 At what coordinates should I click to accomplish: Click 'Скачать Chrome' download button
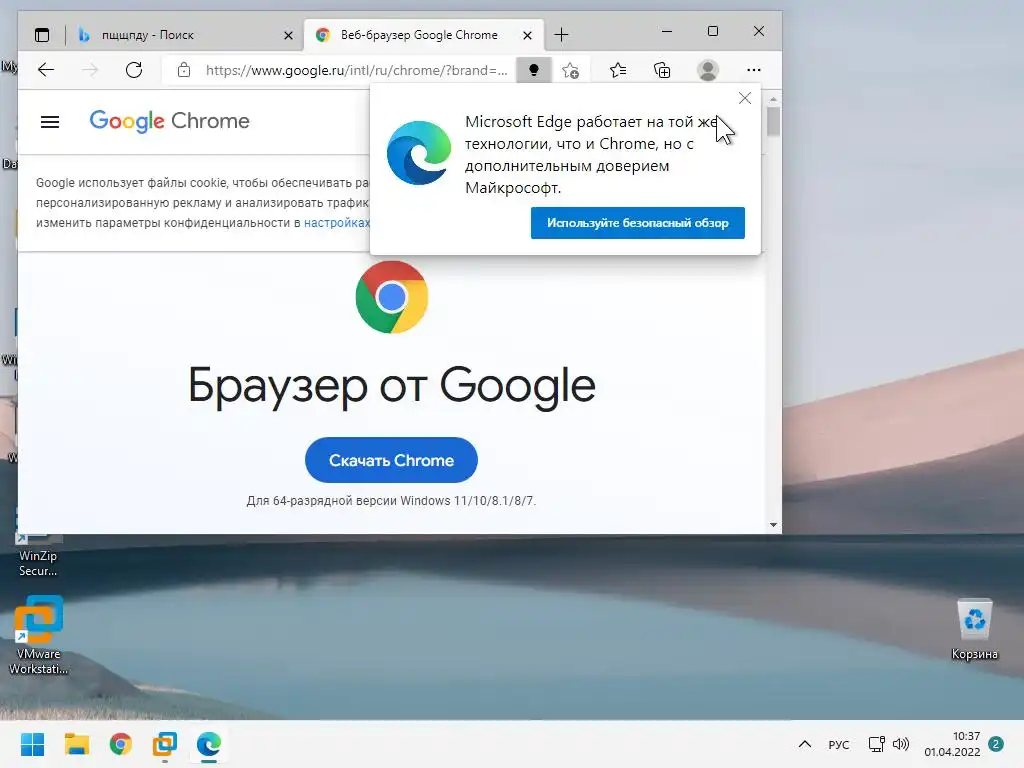pyautogui.click(x=391, y=460)
